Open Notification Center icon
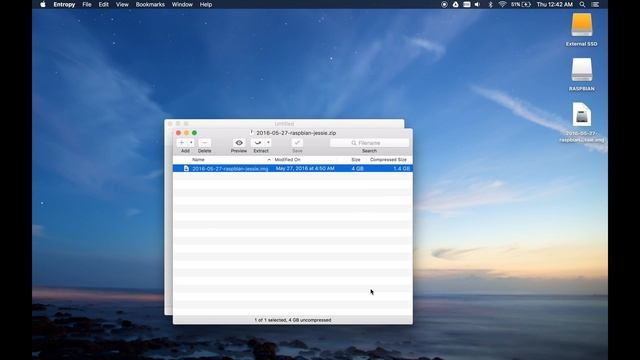 (x=596, y=4)
